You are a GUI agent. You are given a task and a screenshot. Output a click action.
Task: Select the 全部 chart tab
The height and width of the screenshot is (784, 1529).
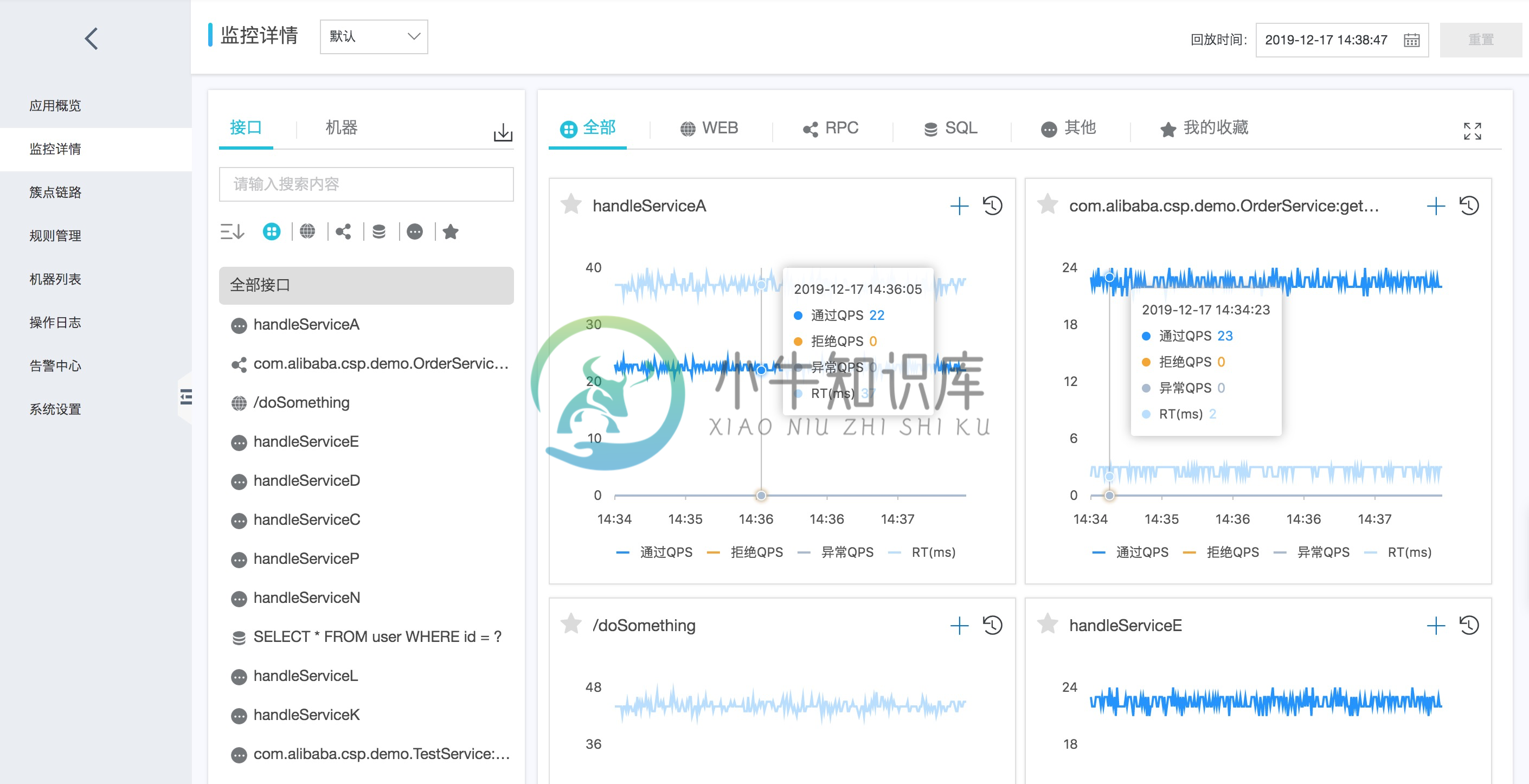tap(588, 128)
